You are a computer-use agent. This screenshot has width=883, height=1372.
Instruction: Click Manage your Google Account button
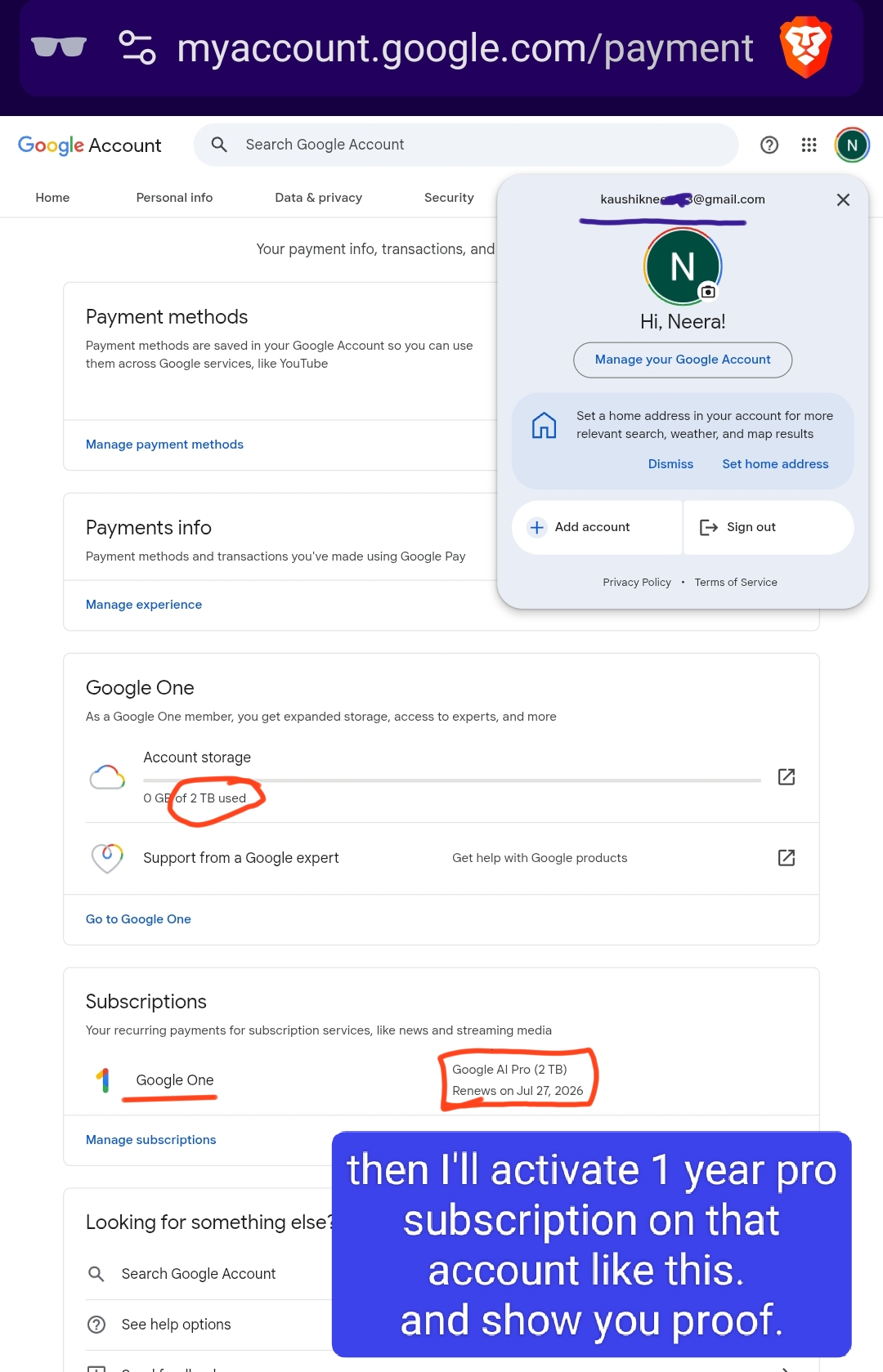(683, 360)
